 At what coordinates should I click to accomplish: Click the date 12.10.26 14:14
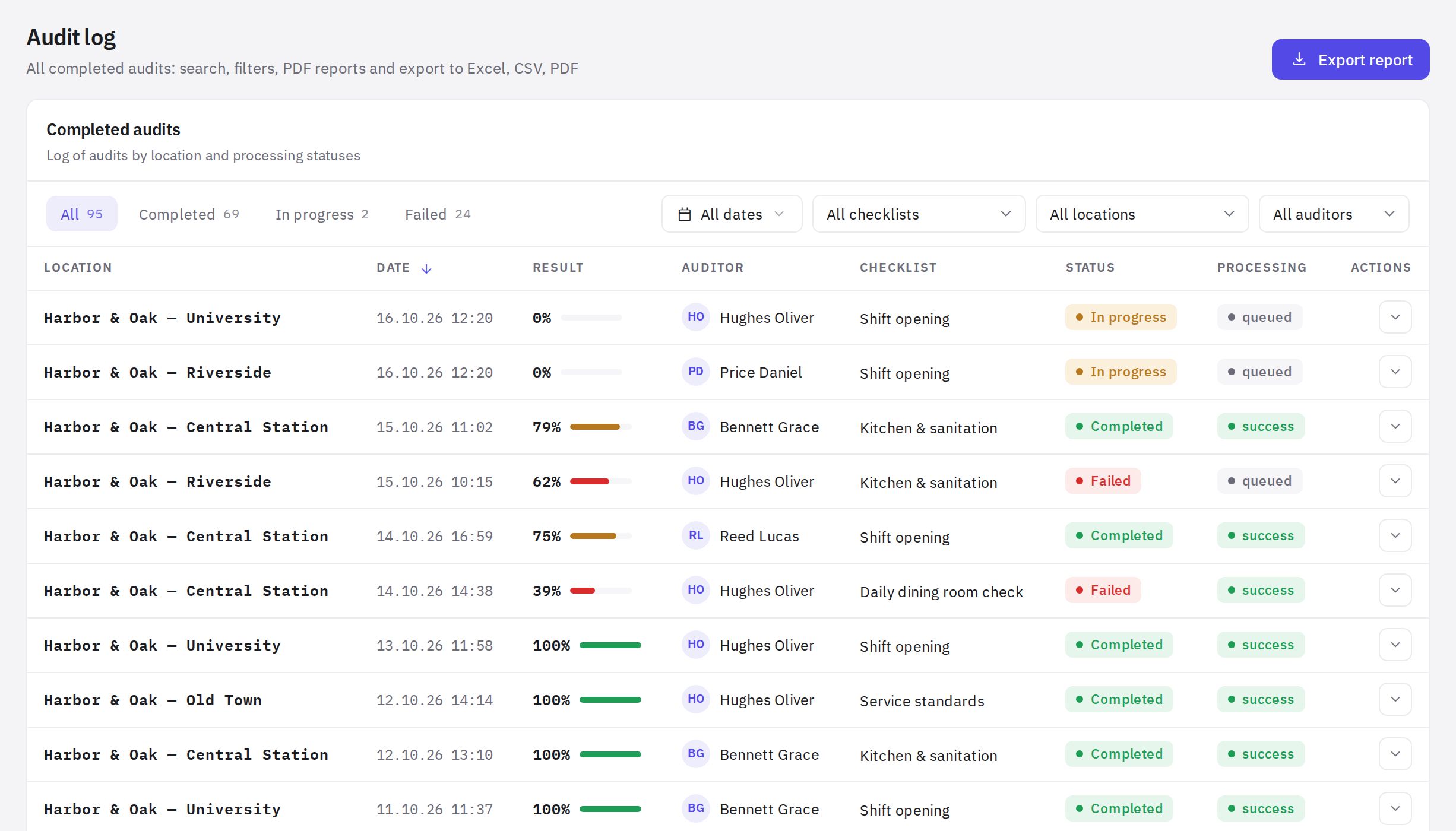[x=434, y=700]
